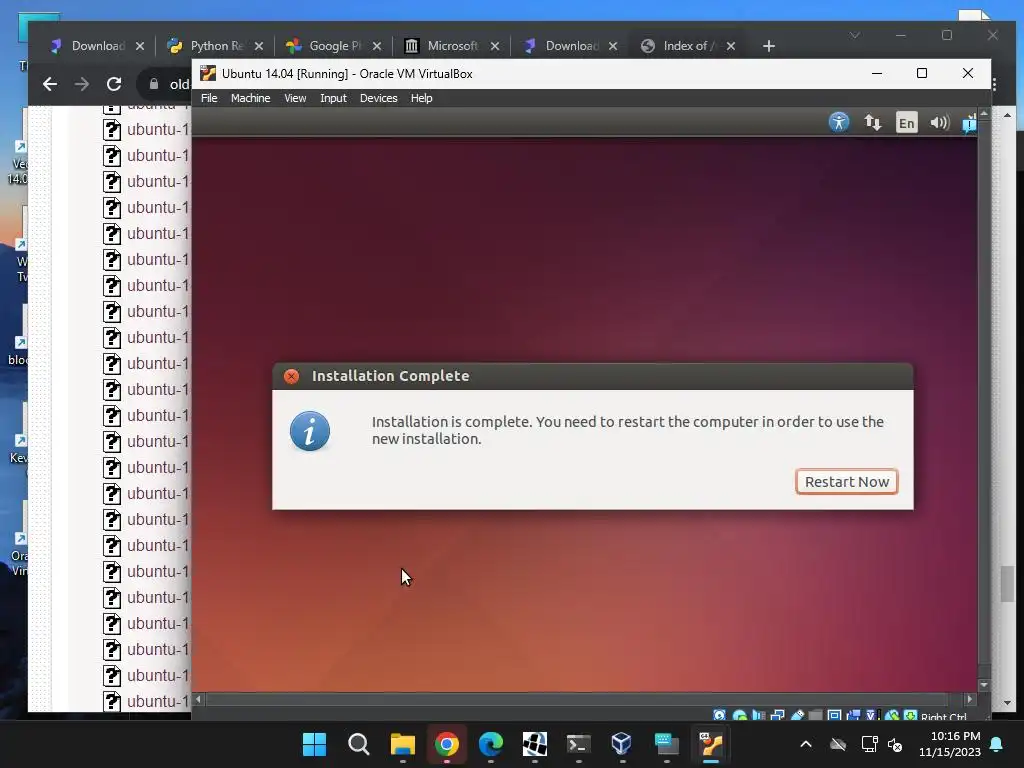The width and height of the screenshot is (1024, 768).
Task: Open the En keyboard layout indicator
Action: click(906, 122)
